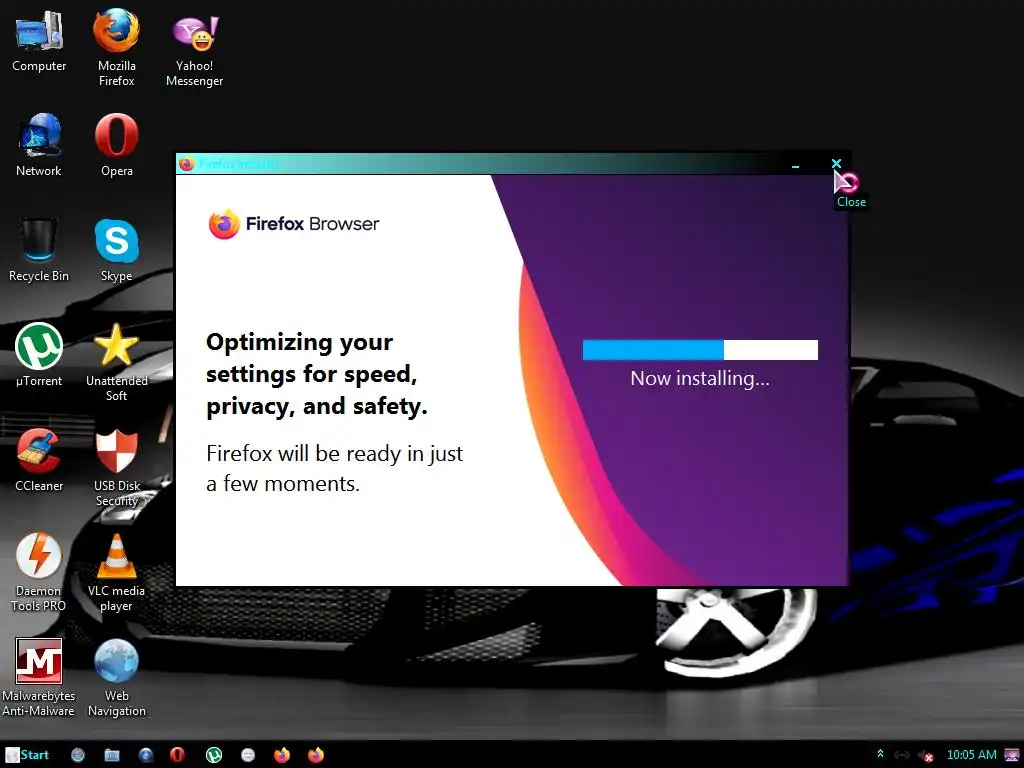The height and width of the screenshot is (768, 1024).
Task: Select the Malwarebytes Anti-Malware icon
Action: [x=39, y=677]
